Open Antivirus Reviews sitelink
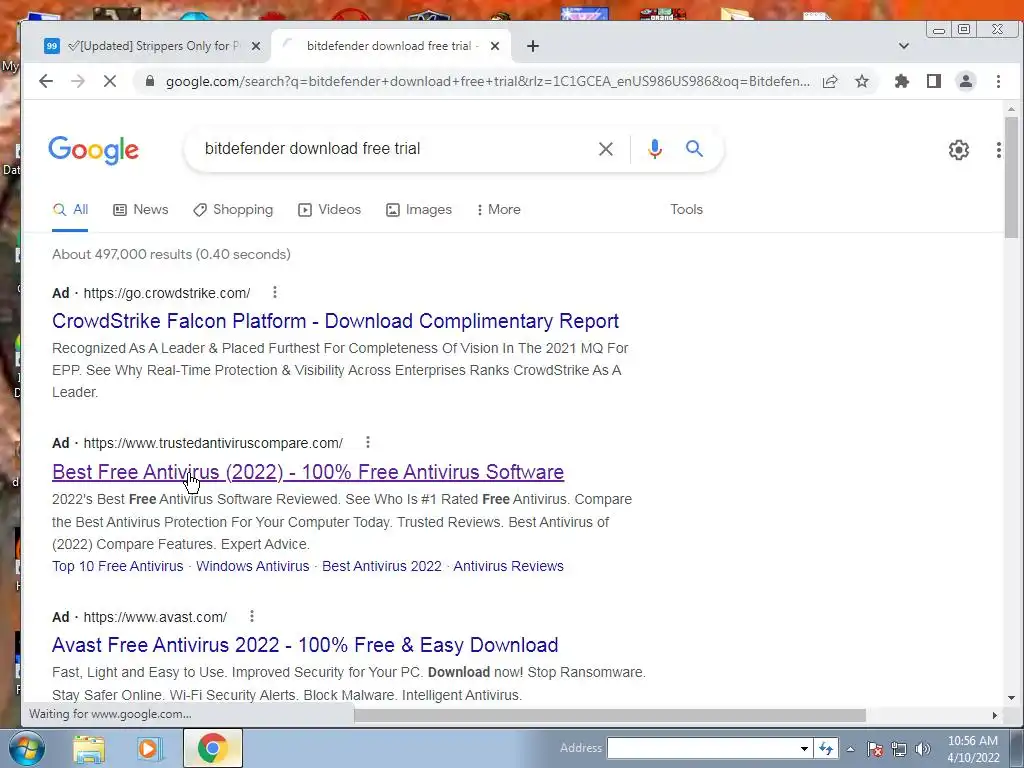1024x768 pixels. 508,566
